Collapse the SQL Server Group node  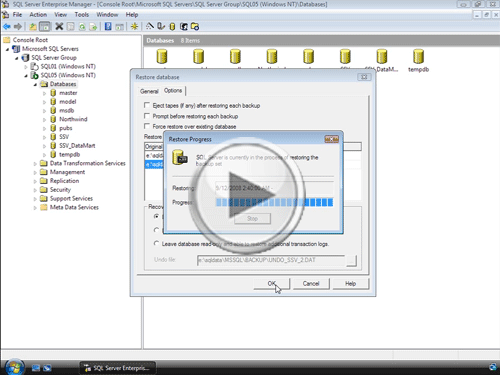coord(16,58)
